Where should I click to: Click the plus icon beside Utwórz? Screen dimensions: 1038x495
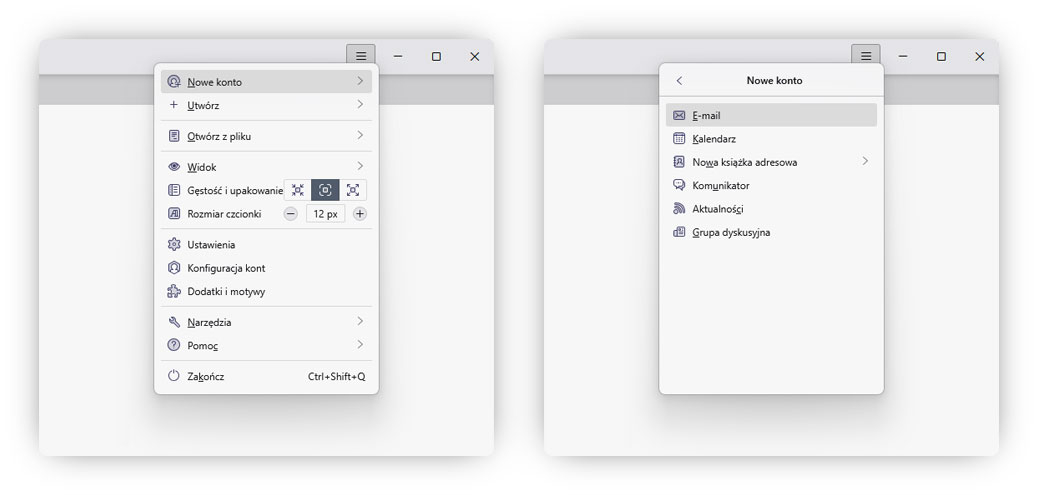point(173,105)
